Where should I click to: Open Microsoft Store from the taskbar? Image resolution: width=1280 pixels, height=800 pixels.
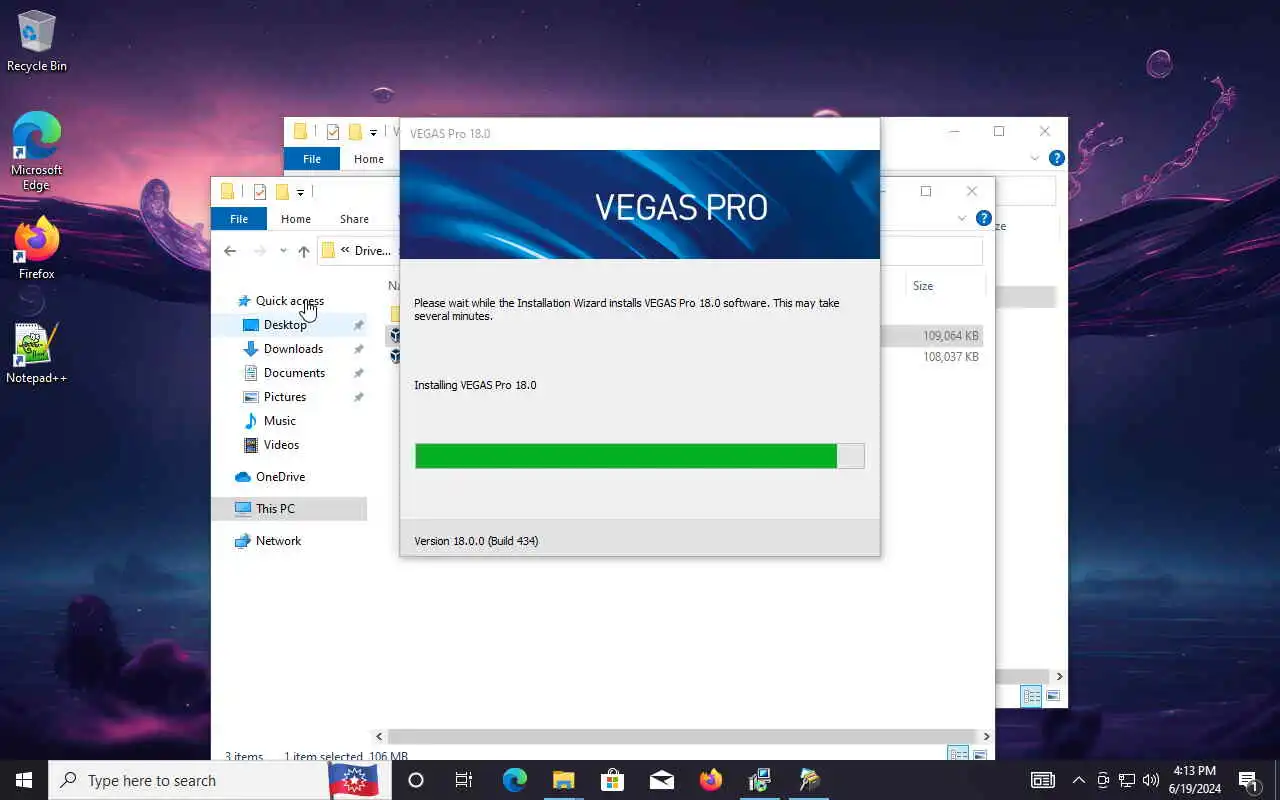click(x=613, y=780)
